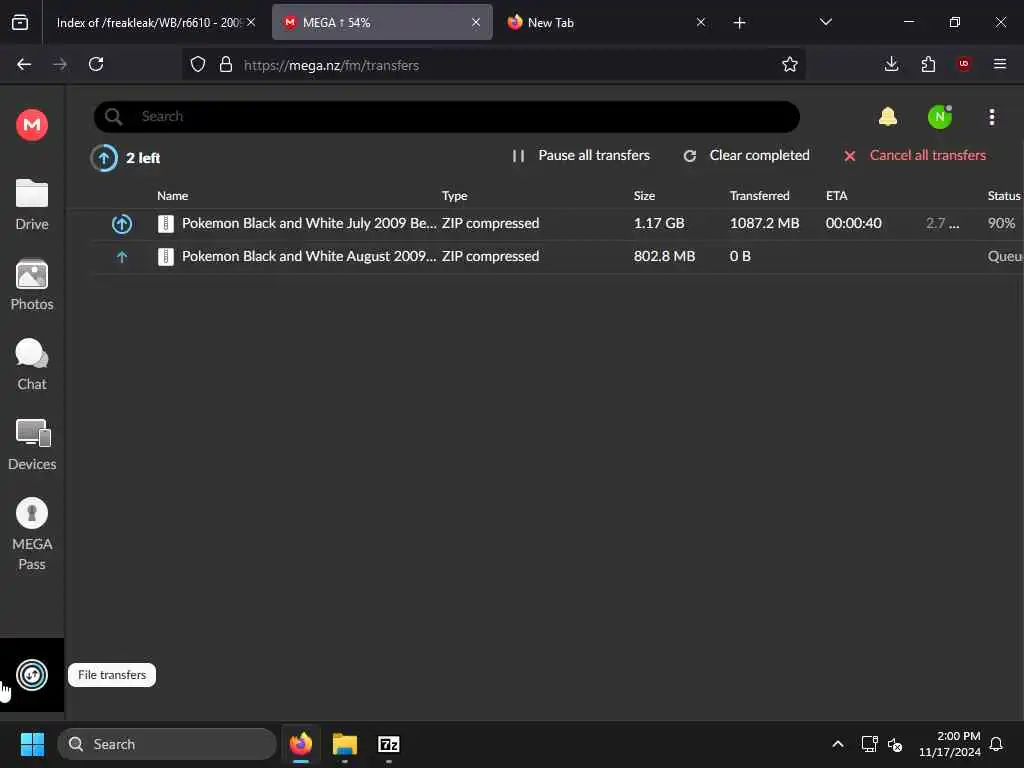Viewport: 1024px width, 768px height.
Task: Clear completed transfers
Action: tap(746, 155)
